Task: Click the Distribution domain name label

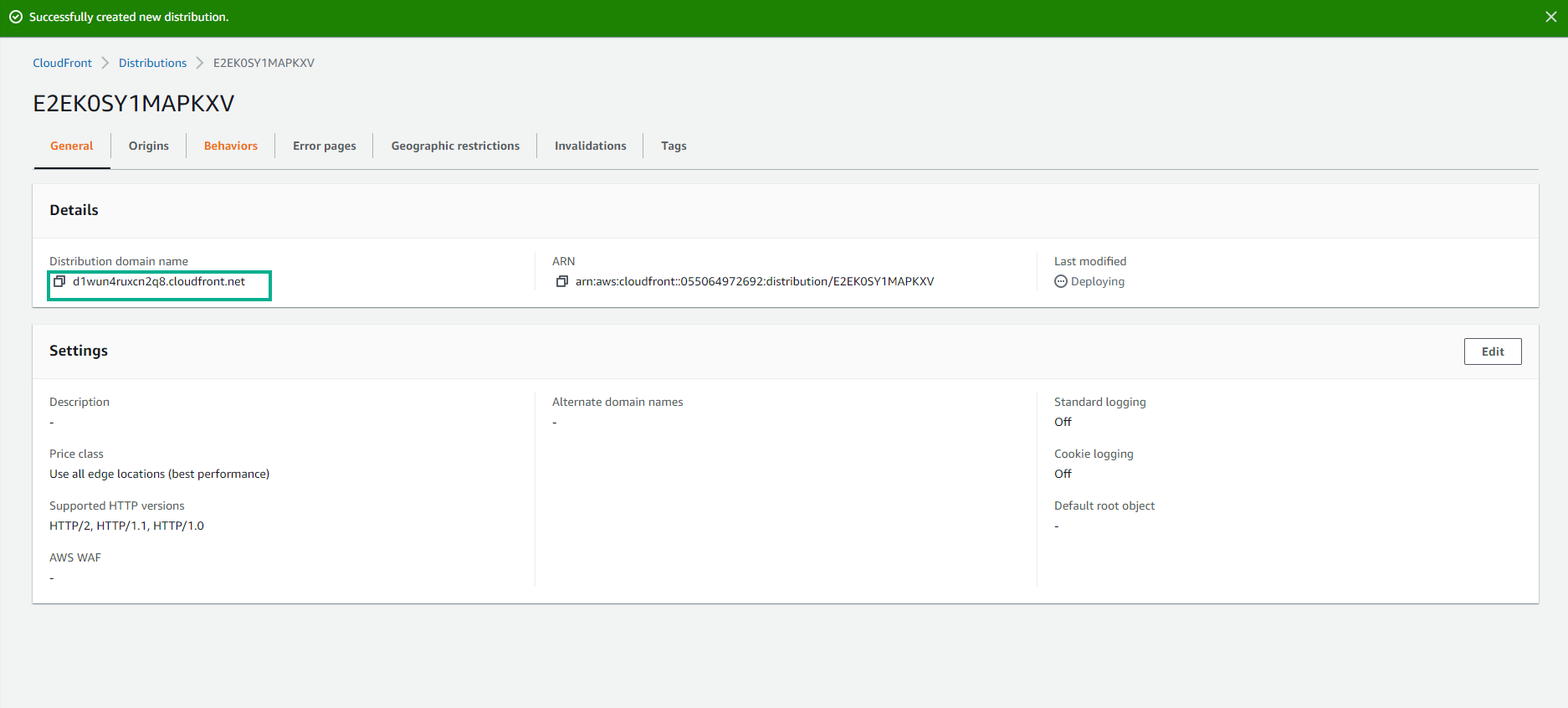Action: pyautogui.click(x=119, y=261)
